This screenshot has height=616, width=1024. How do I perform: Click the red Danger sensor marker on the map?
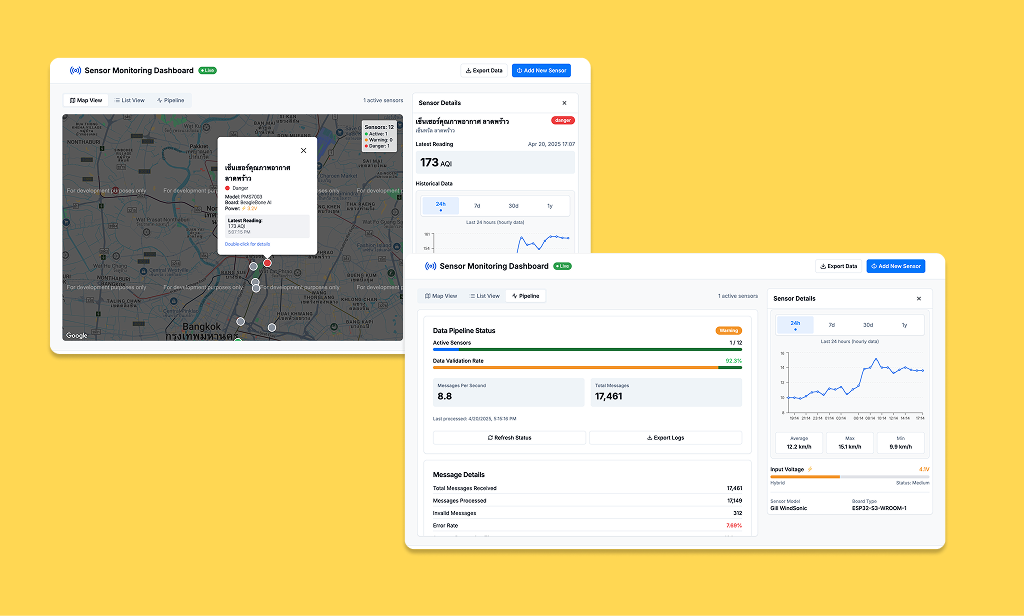point(267,262)
